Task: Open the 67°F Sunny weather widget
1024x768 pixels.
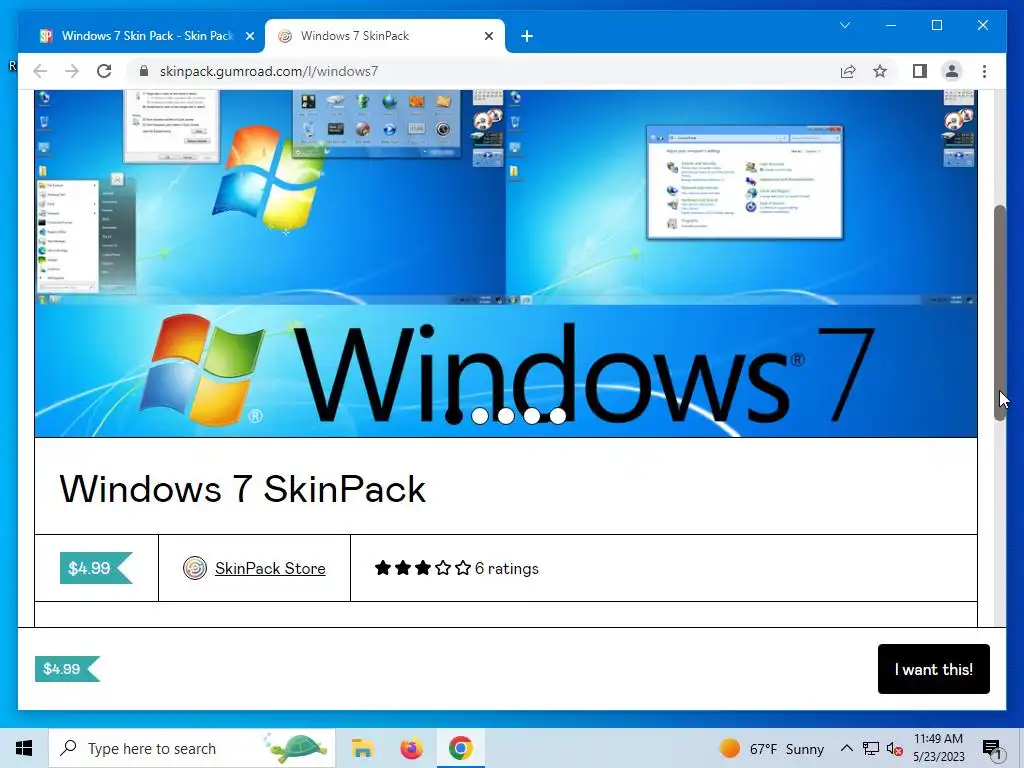Action: click(771, 748)
